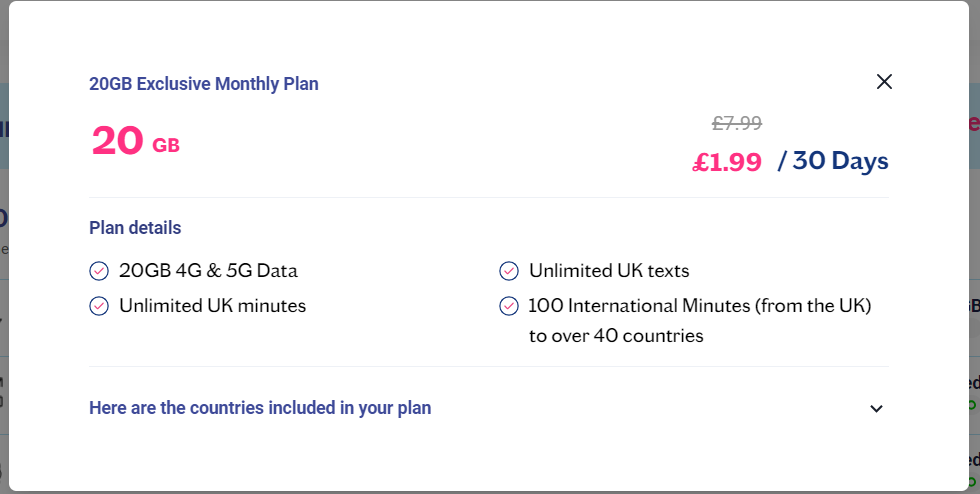
Task: Click the checkmark icon beside 100 International Minutes
Action: (x=509, y=306)
